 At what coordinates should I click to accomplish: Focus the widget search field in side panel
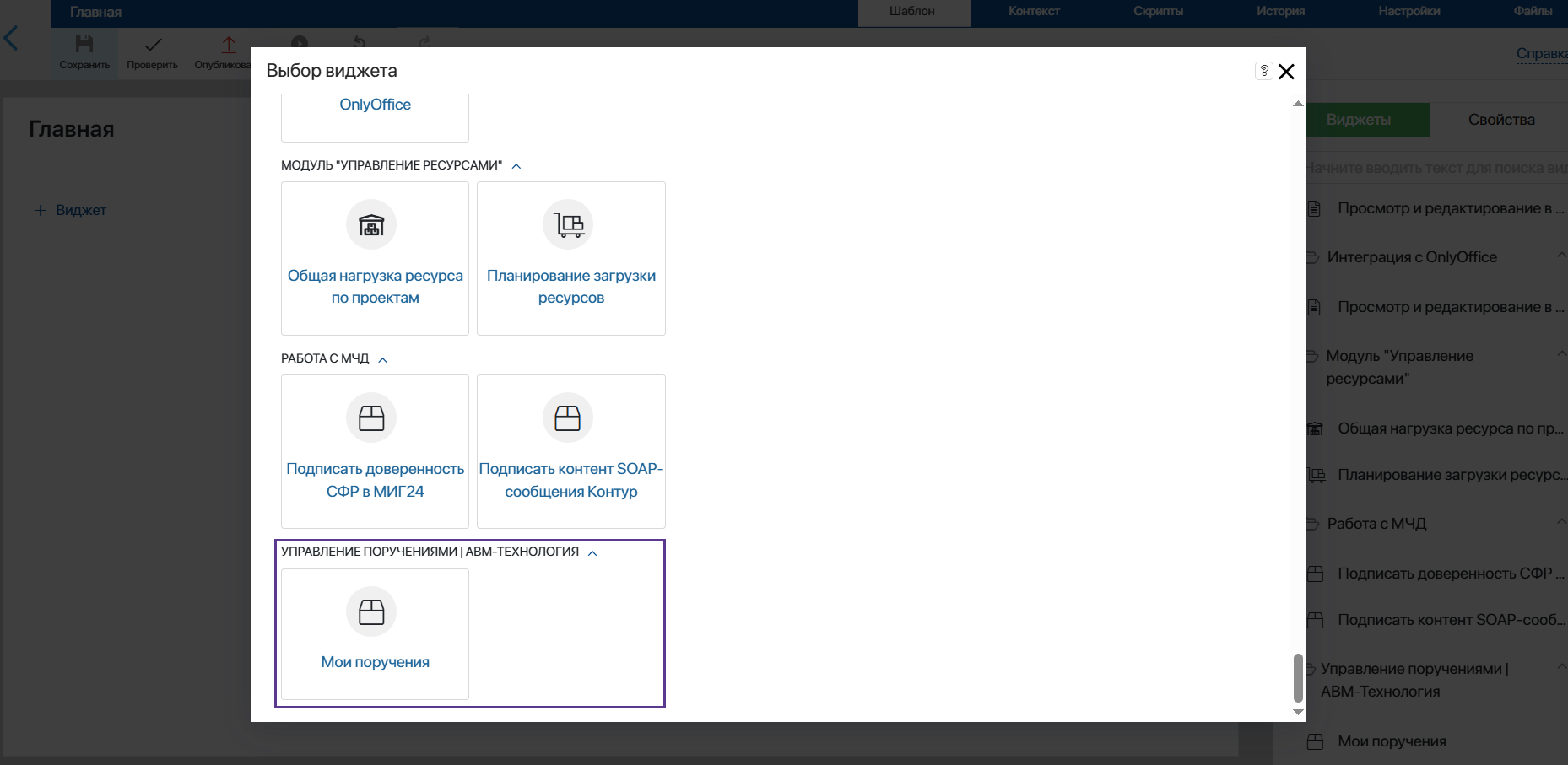[1436, 168]
